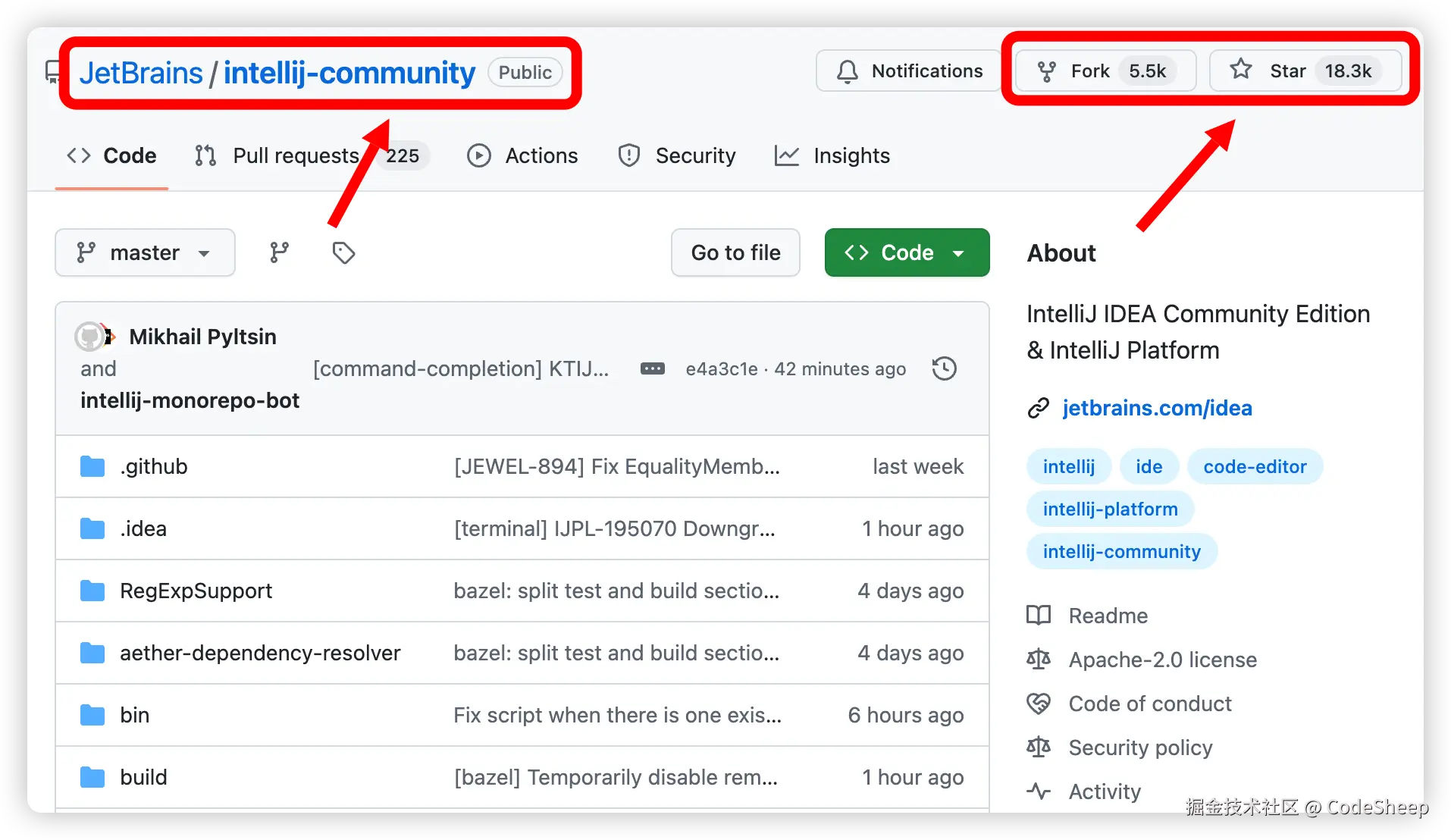The height and width of the screenshot is (840, 1451).
Task: Open aether-dependency-resolver's bazel split test commit
Action: point(616,653)
